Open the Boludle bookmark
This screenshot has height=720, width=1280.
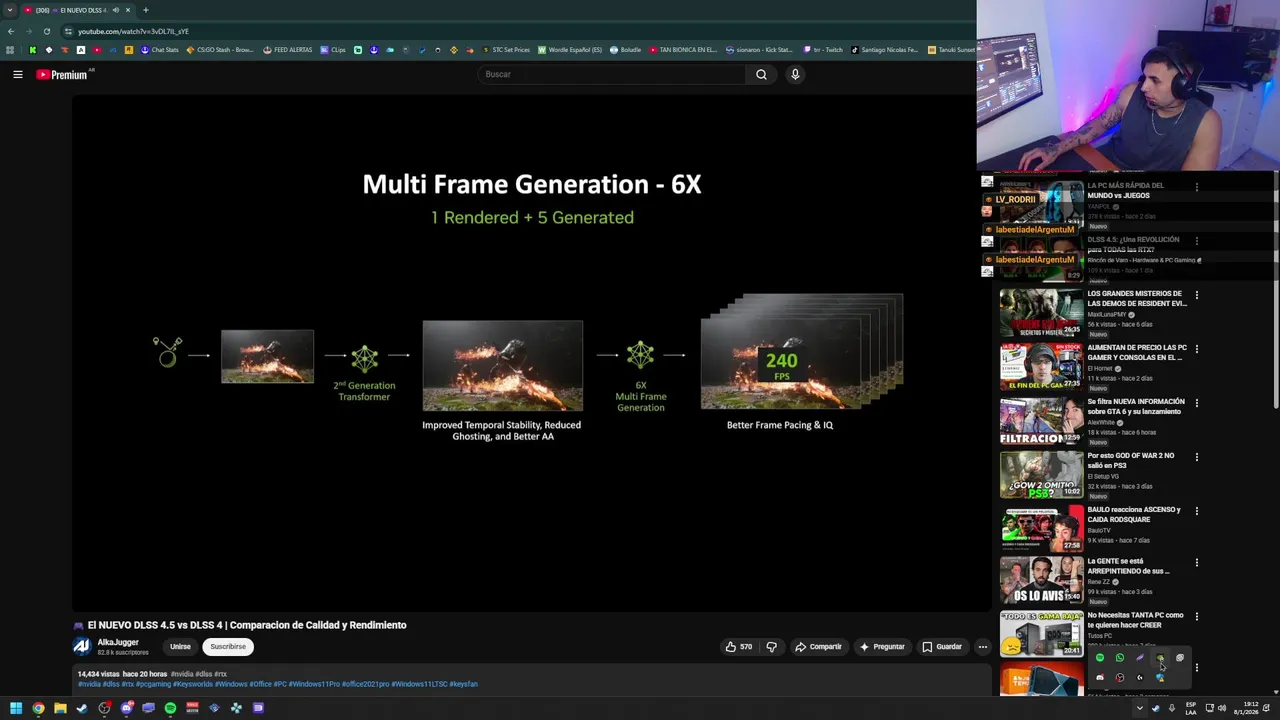pos(625,50)
